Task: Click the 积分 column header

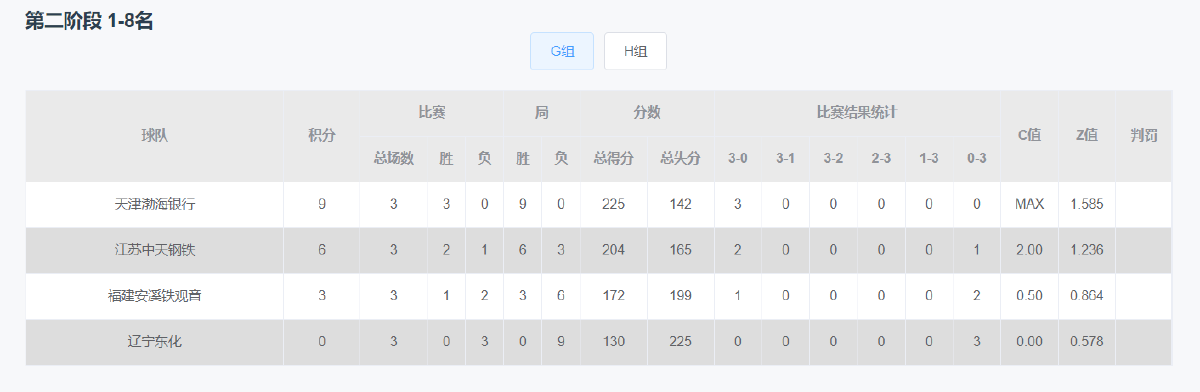Action: point(322,136)
